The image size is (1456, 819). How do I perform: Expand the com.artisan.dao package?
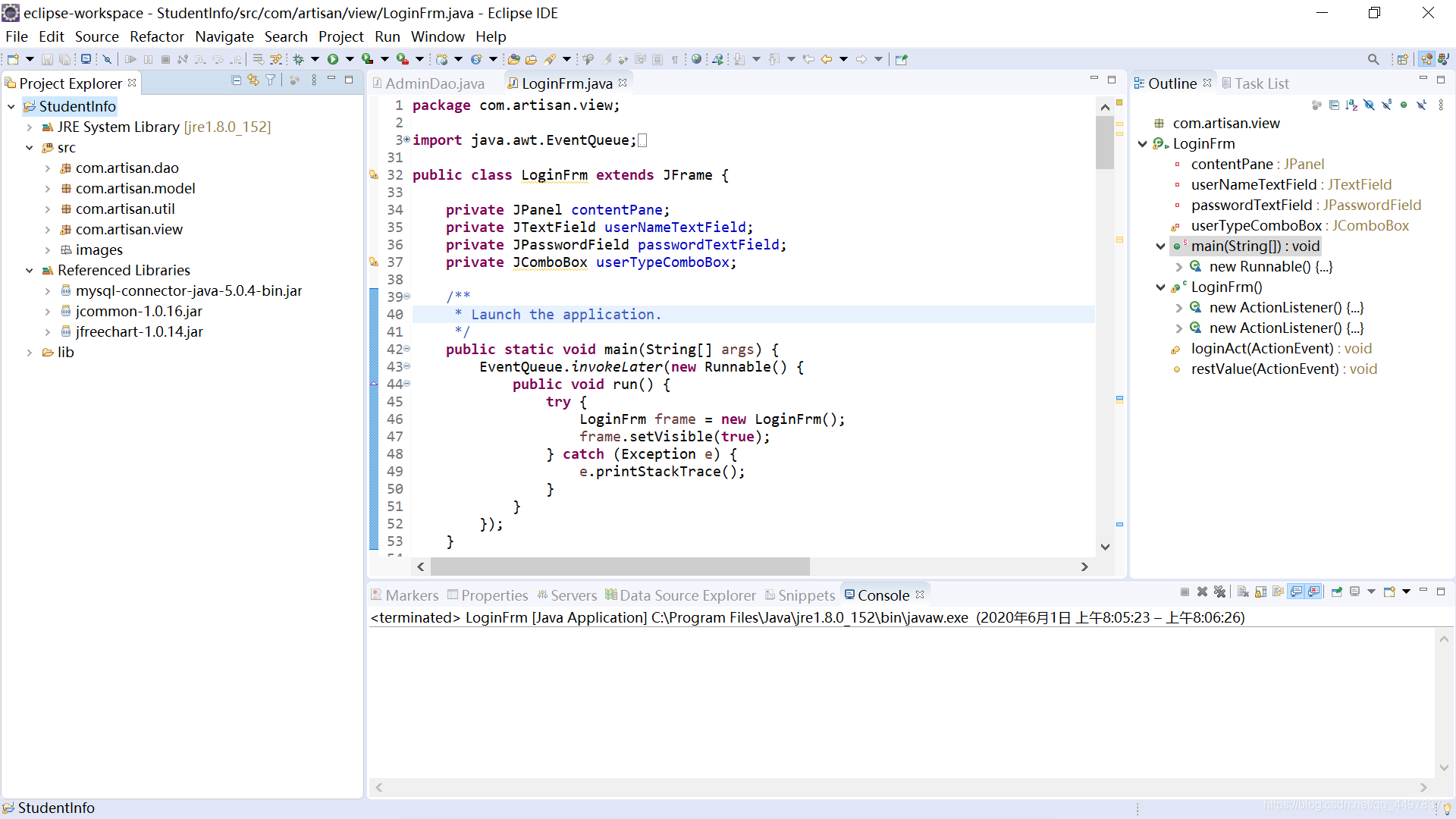tap(48, 168)
